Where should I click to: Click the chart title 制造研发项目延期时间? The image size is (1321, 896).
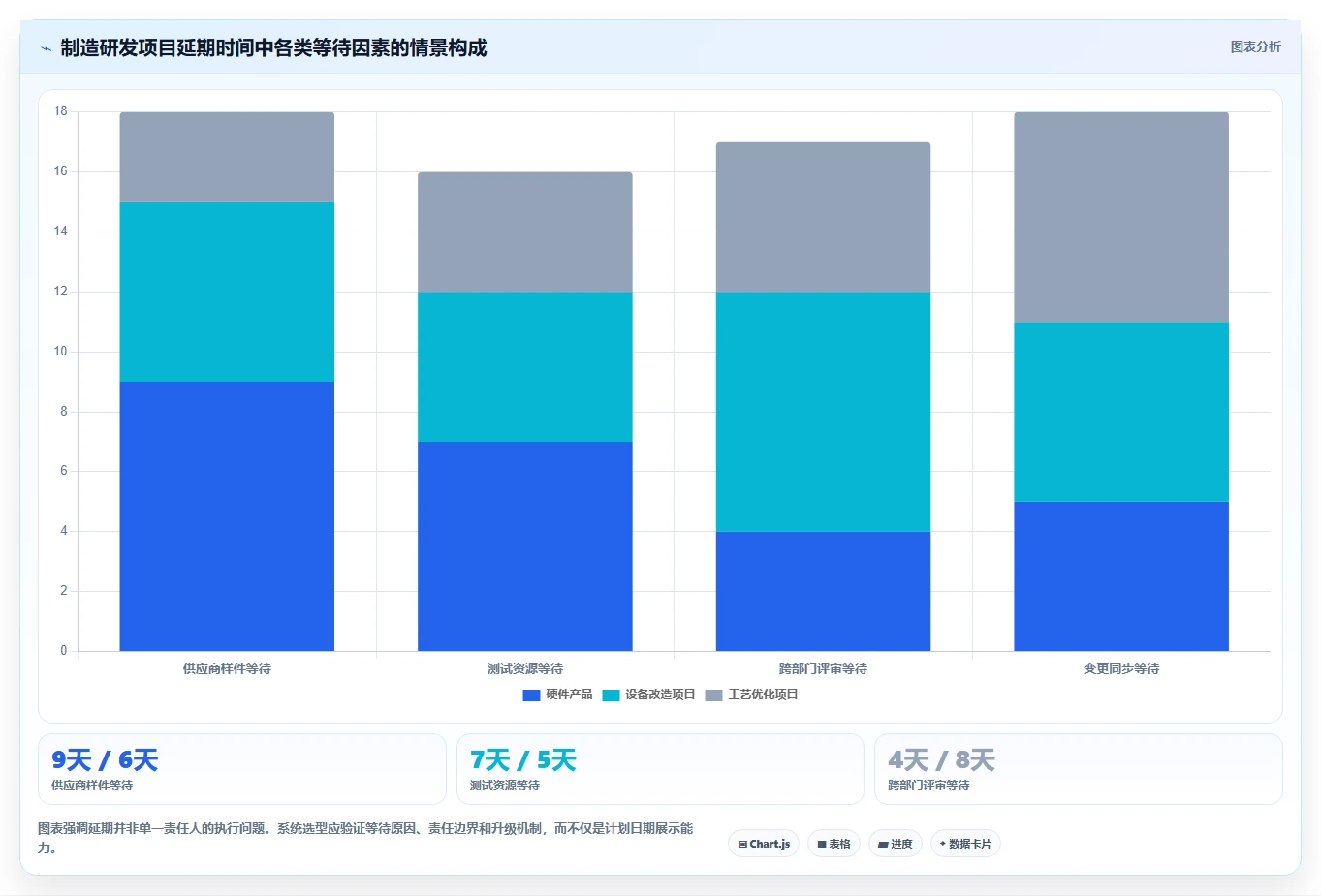click(x=273, y=47)
